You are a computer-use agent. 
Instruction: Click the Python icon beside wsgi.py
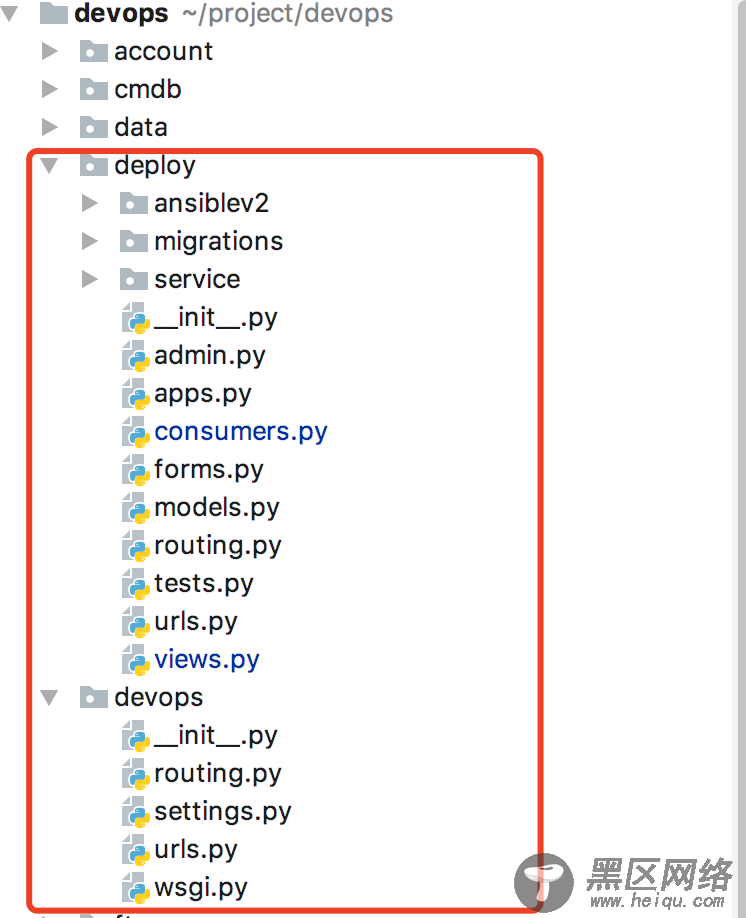pos(135,888)
